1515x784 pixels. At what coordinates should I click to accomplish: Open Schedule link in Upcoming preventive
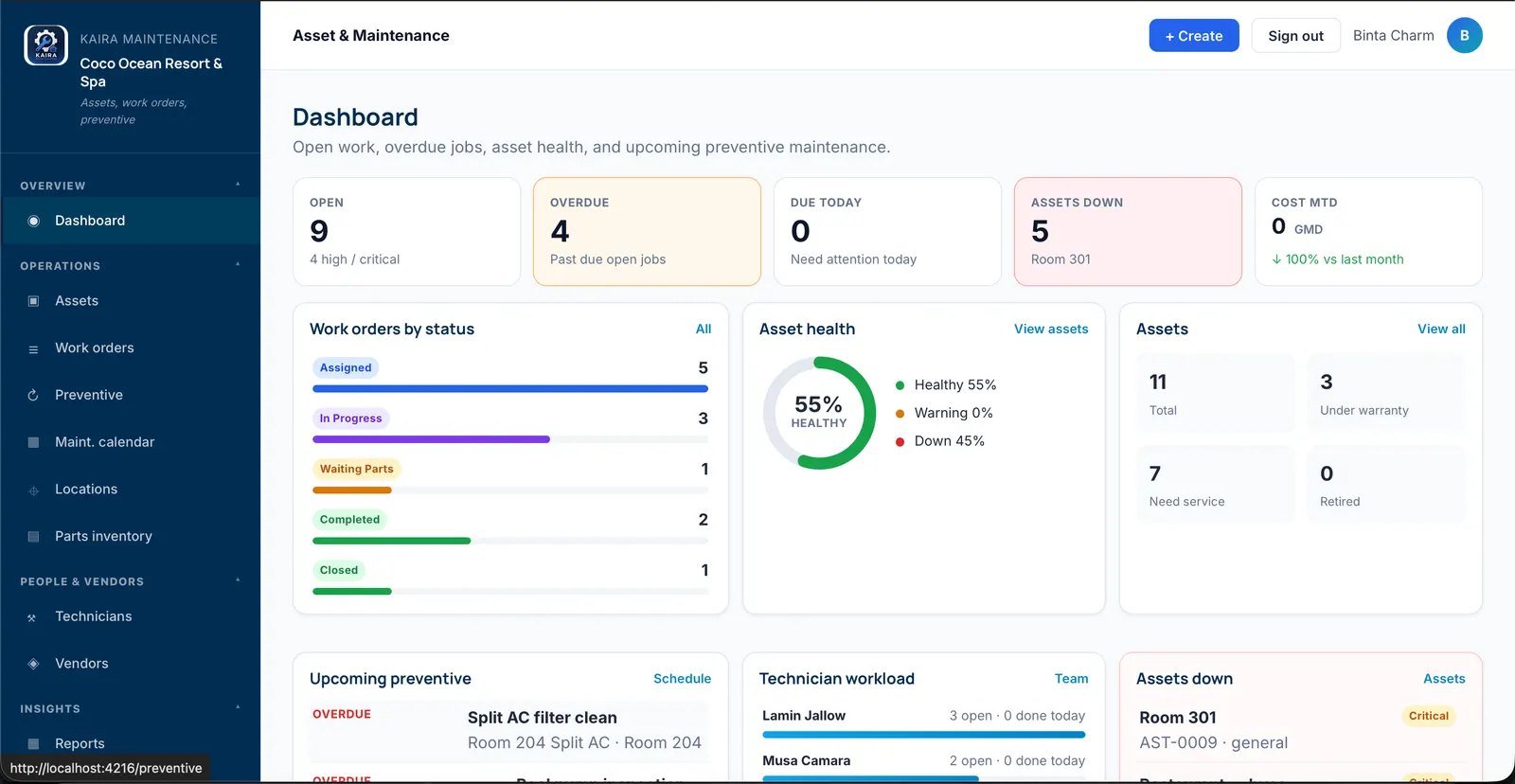pyautogui.click(x=682, y=679)
